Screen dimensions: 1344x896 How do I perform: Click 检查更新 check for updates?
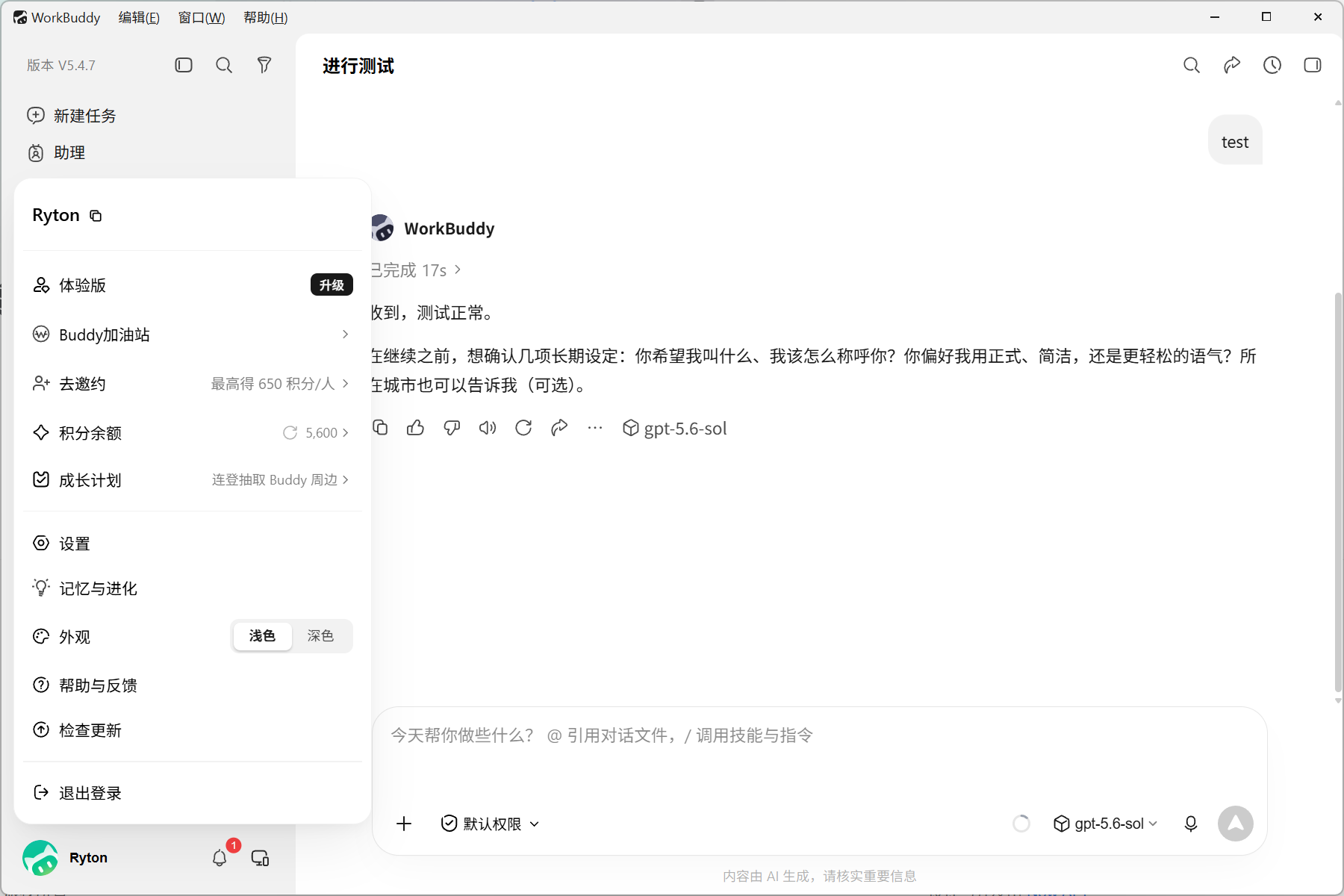click(192, 730)
